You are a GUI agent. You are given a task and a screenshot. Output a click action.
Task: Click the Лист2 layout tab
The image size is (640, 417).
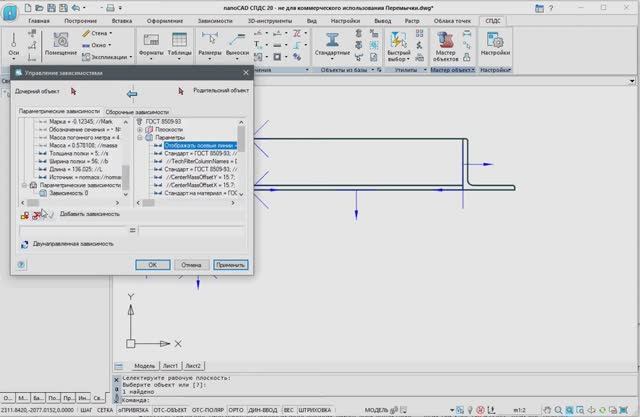(193, 366)
